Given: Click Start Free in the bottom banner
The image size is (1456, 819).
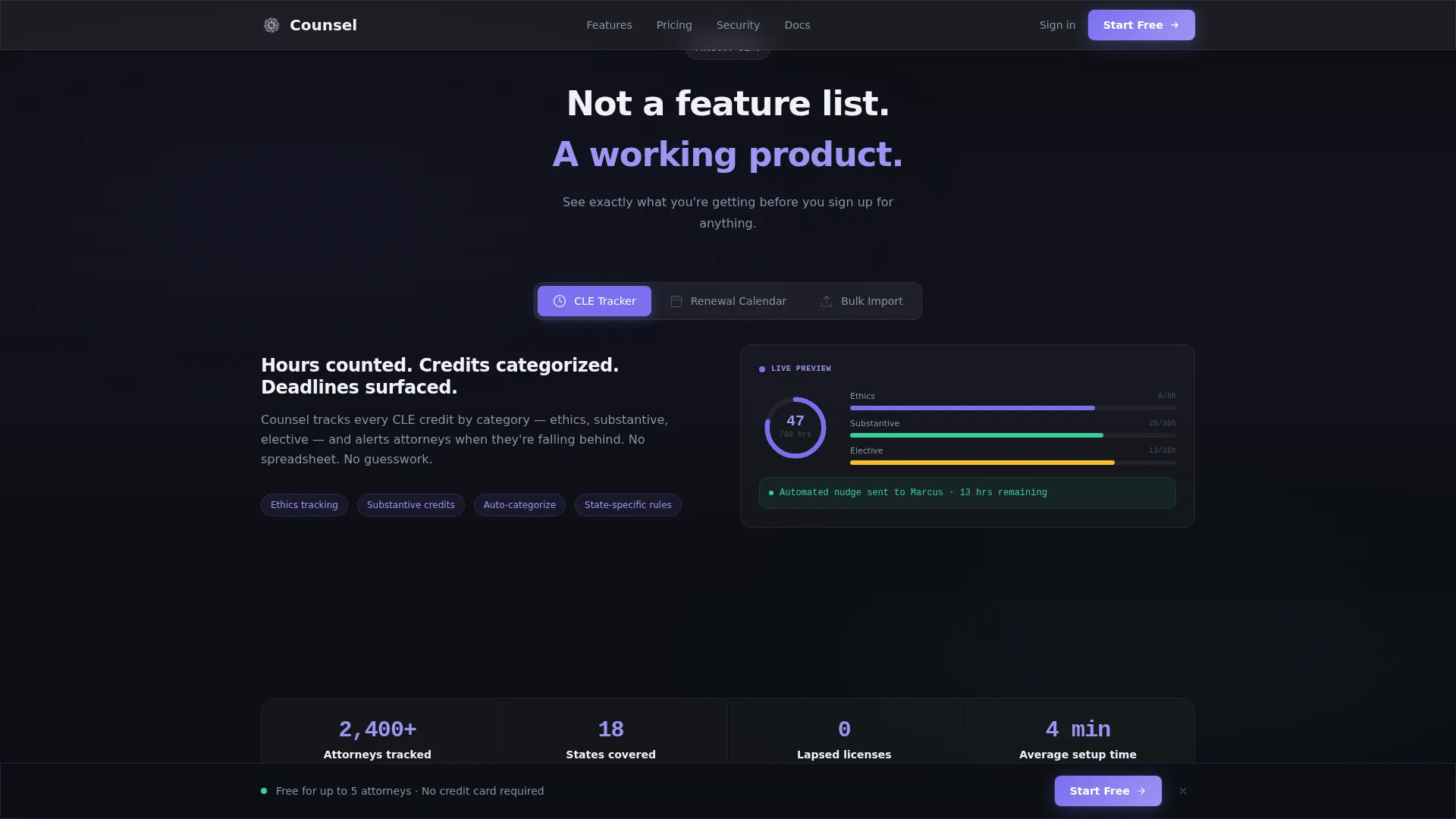Looking at the screenshot, I should click(1108, 791).
